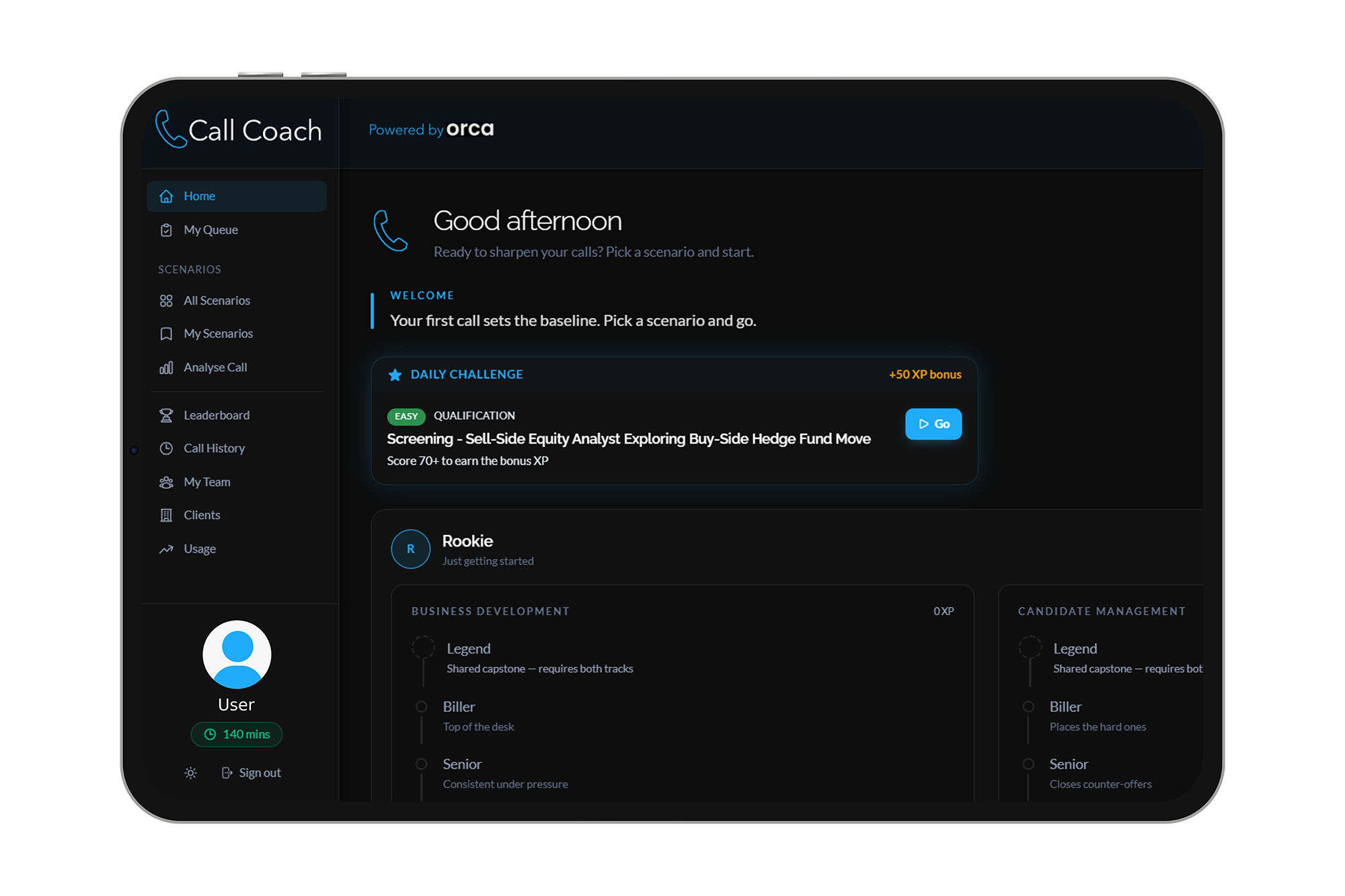Open Leaderboard in sidebar
The image size is (1345, 896).
point(237,415)
